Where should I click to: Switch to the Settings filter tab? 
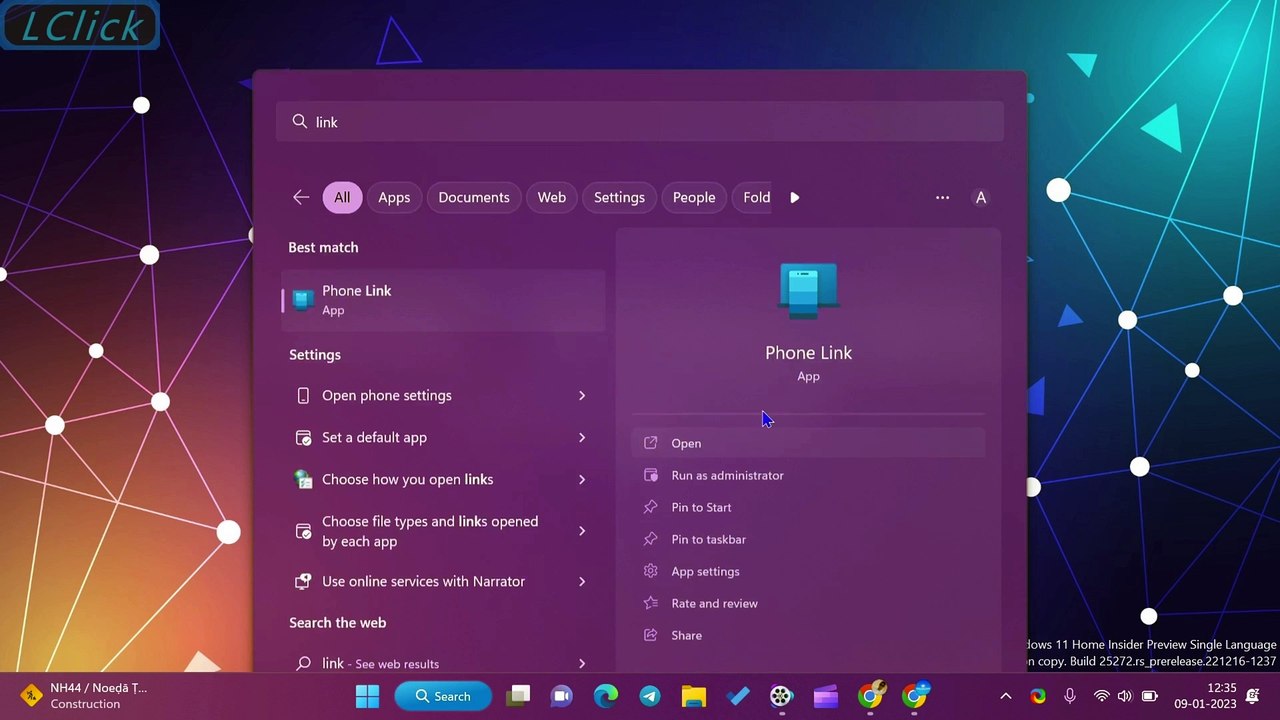pos(619,197)
